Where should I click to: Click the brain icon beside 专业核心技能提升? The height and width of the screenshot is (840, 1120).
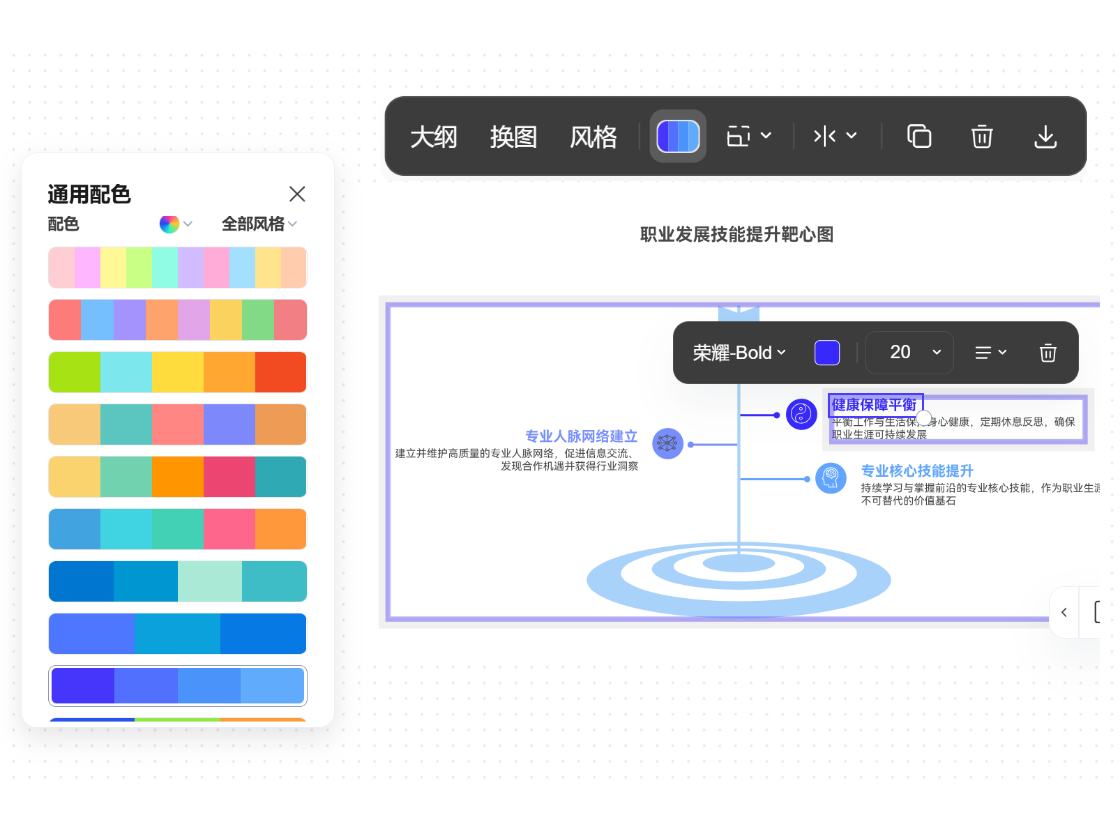click(830, 477)
